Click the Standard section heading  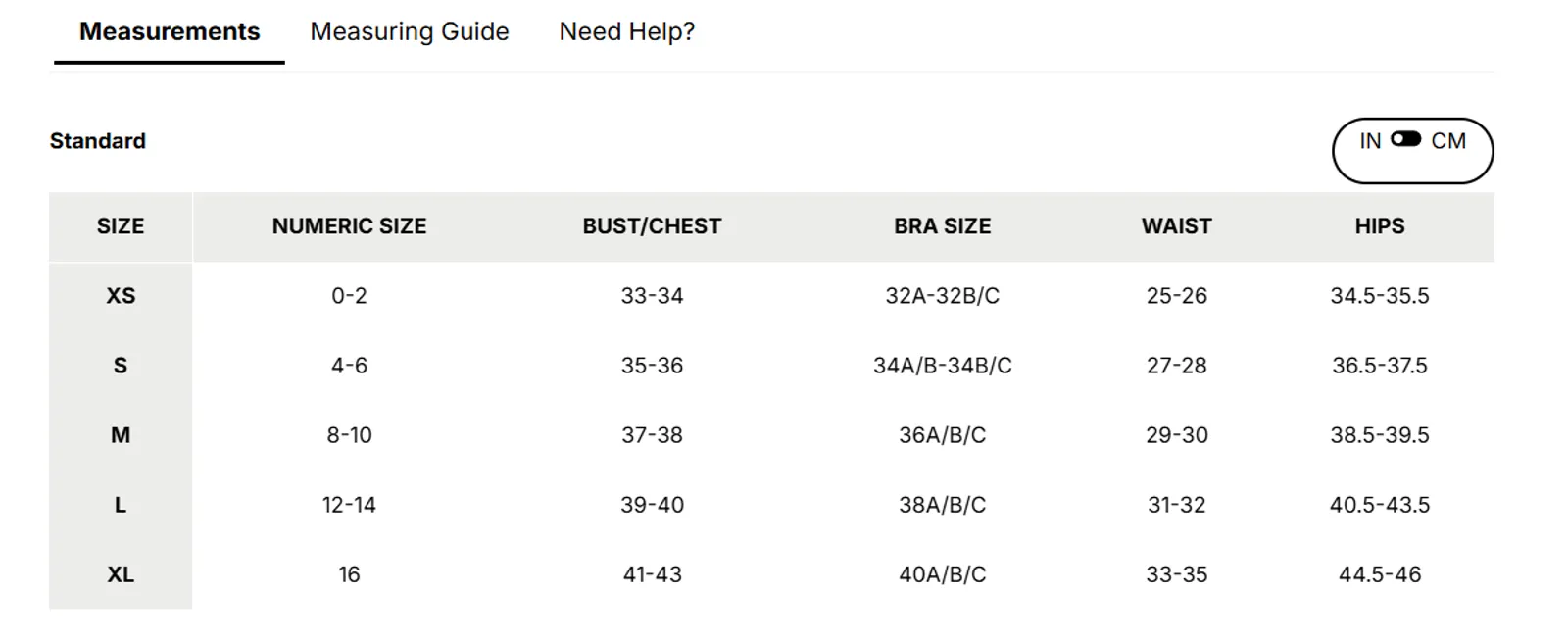click(x=98, y=141)
